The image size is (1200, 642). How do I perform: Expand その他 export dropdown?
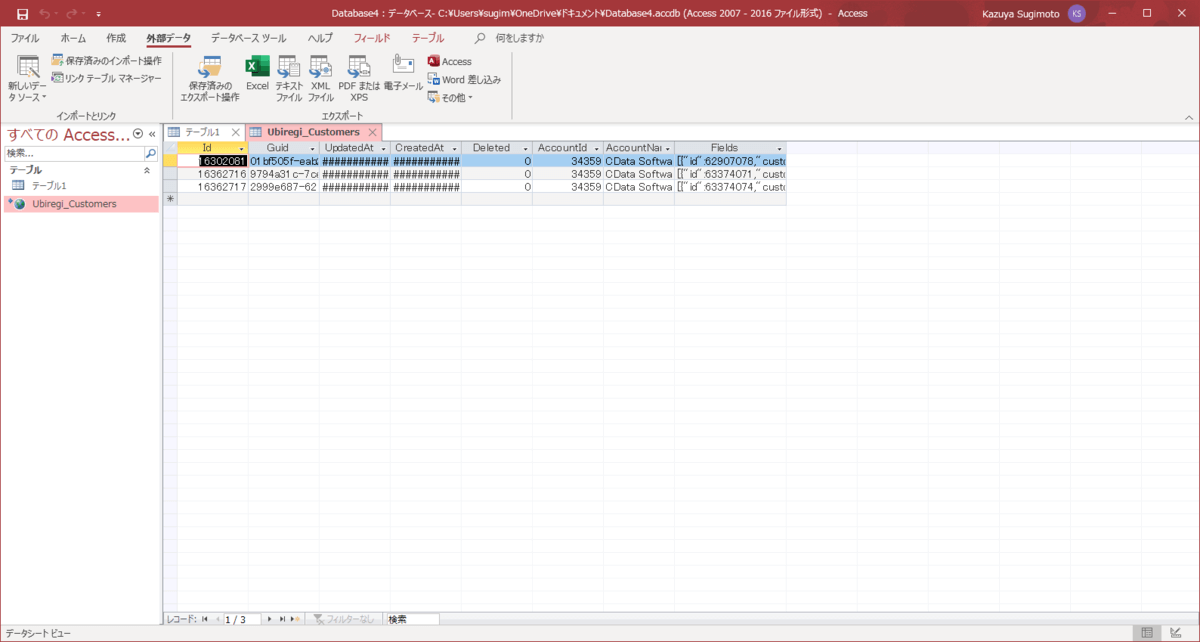[450, 97]
